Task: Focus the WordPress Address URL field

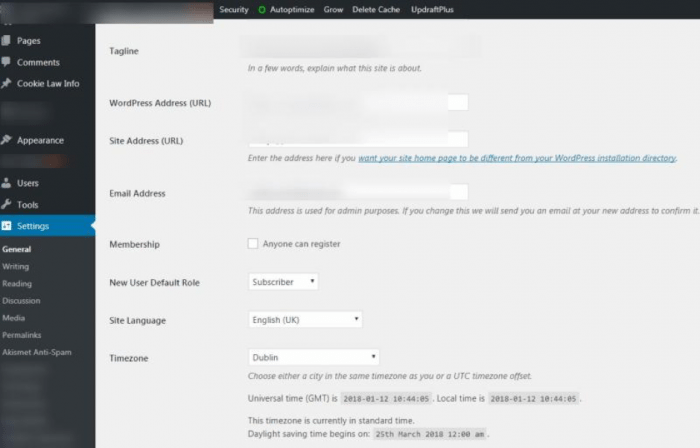Action: click(358, 103)
